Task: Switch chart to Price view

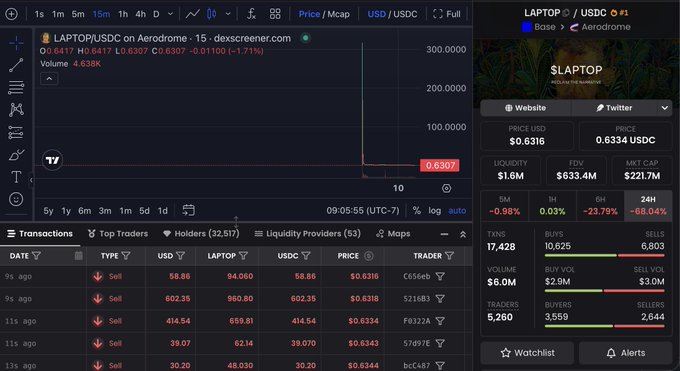Action: [x=309, y=14]
